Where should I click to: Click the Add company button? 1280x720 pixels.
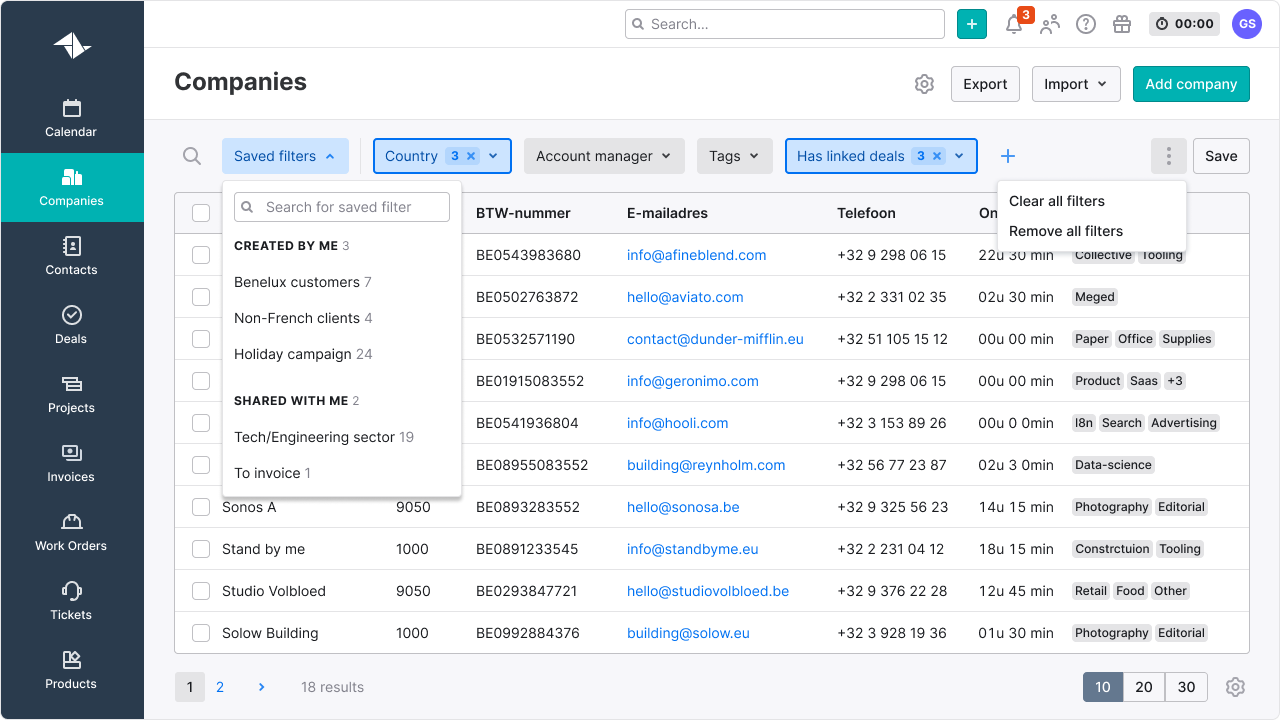[1191, 84]
